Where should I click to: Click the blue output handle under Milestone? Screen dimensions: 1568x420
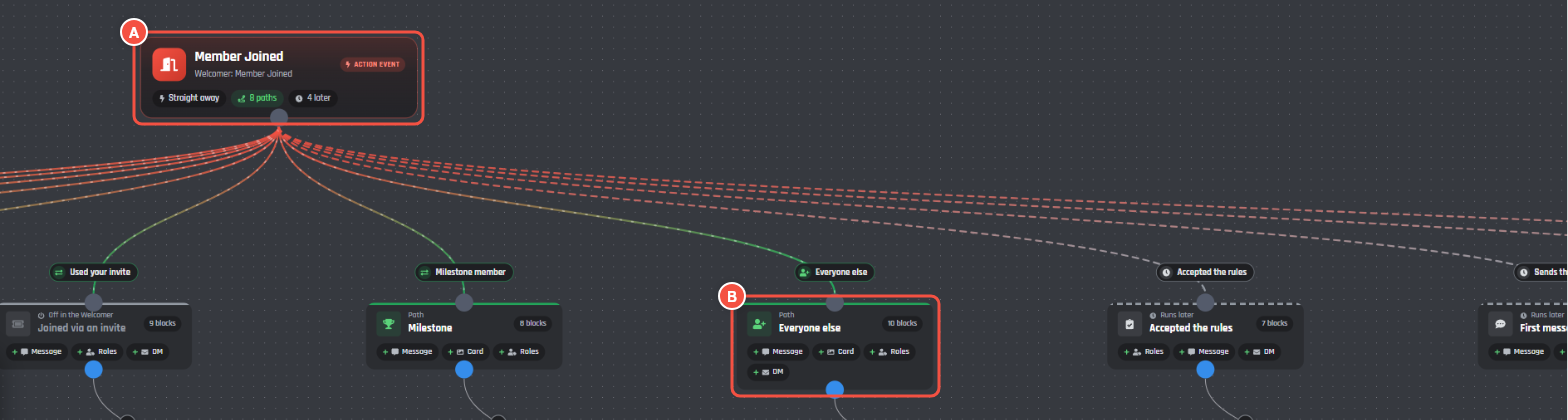pyautogui.click(x=464, y=370)
